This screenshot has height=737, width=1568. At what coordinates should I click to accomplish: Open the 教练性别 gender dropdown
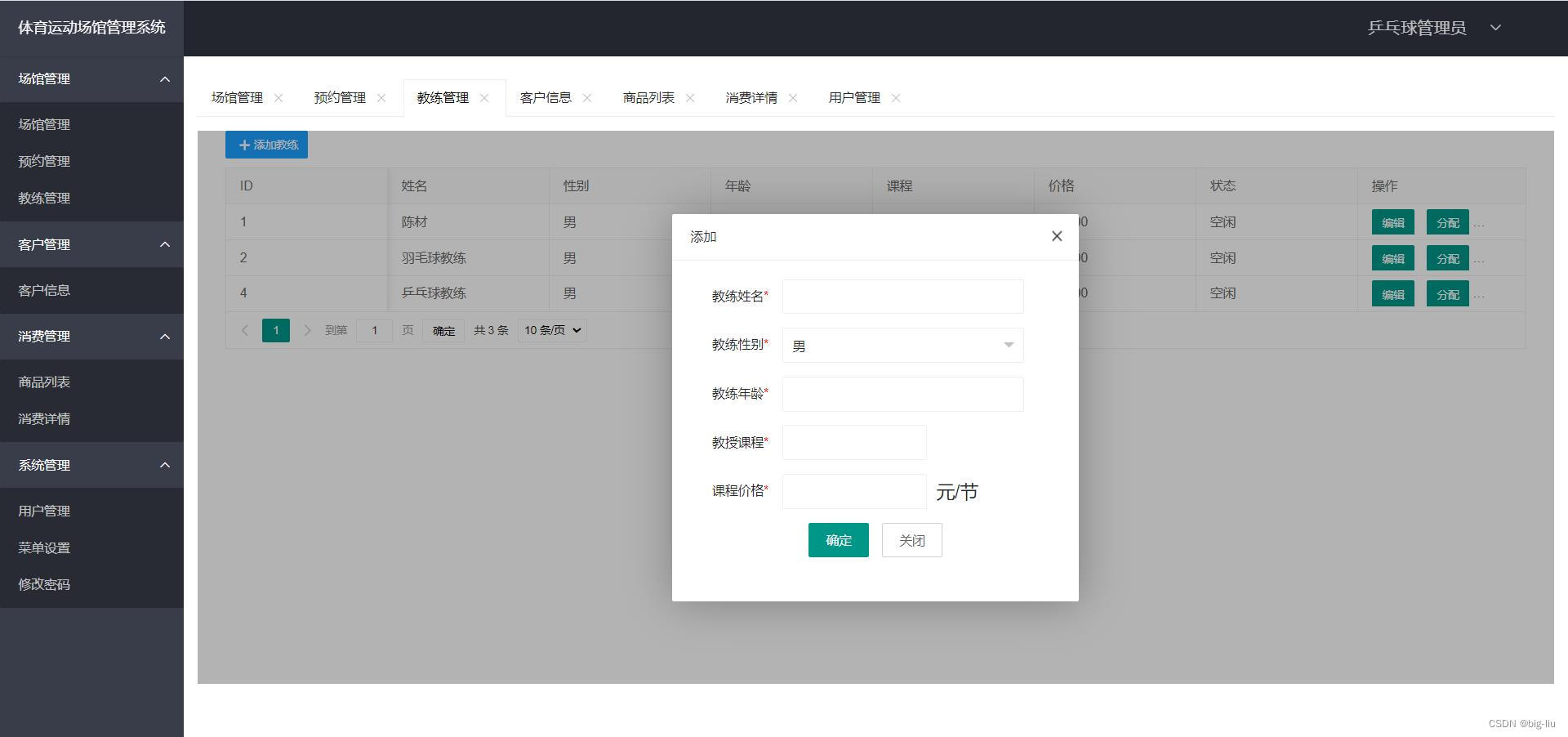902,346
